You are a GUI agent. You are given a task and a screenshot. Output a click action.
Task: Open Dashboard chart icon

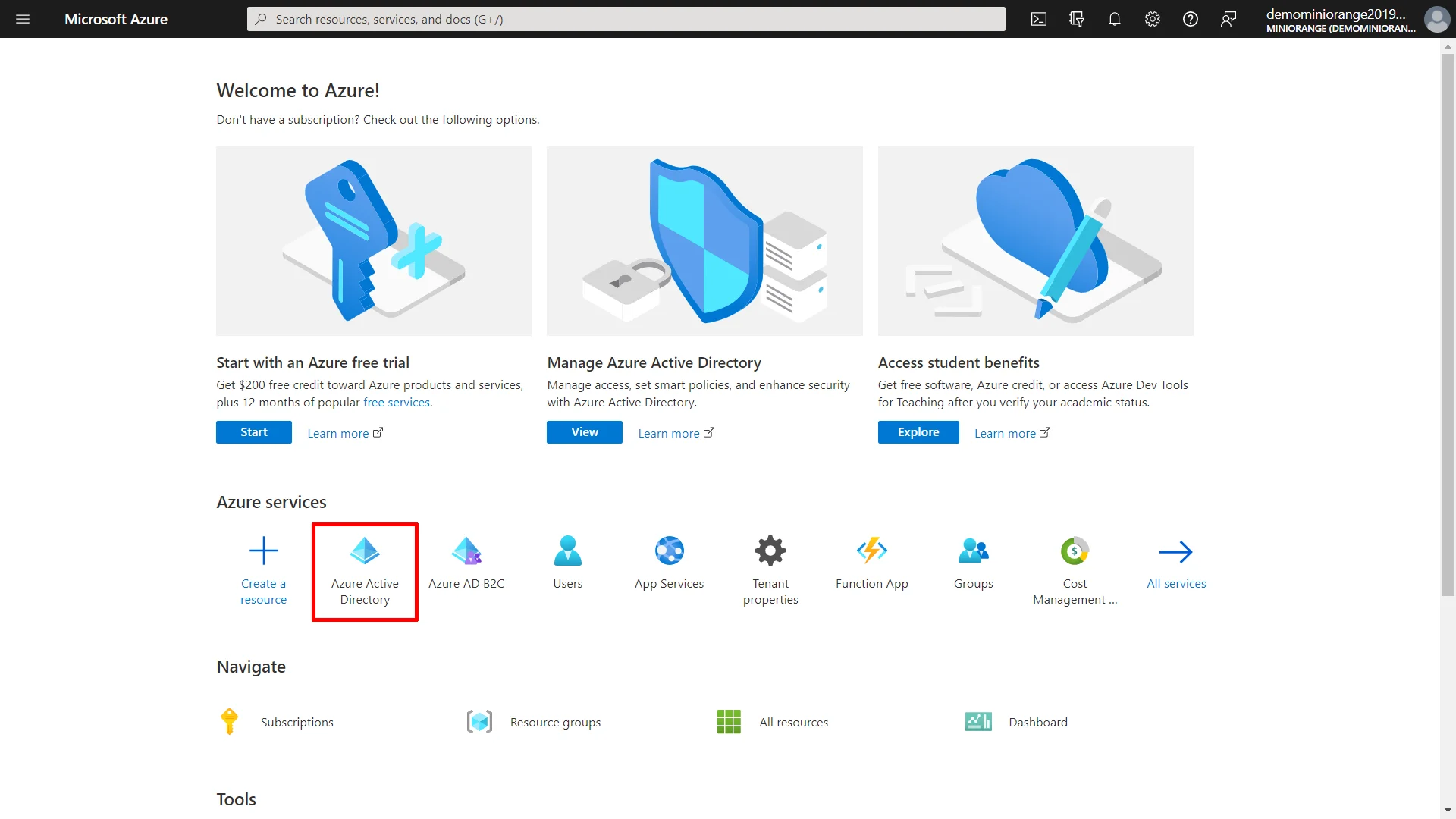978,721
